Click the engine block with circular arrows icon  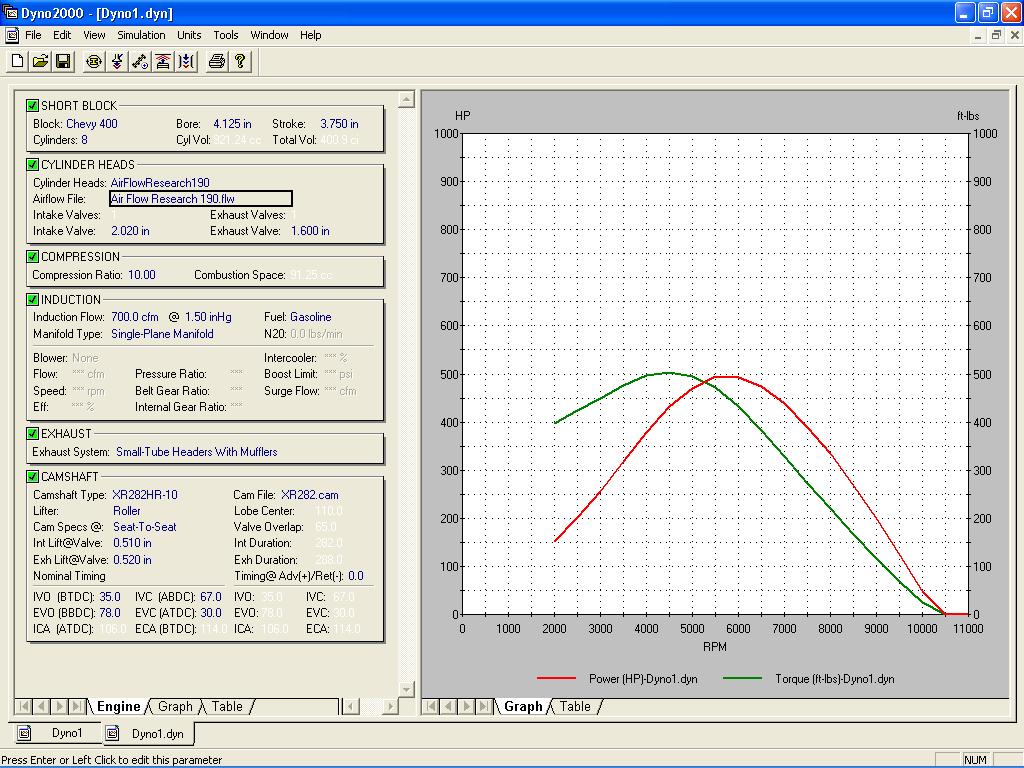[94, 62]
